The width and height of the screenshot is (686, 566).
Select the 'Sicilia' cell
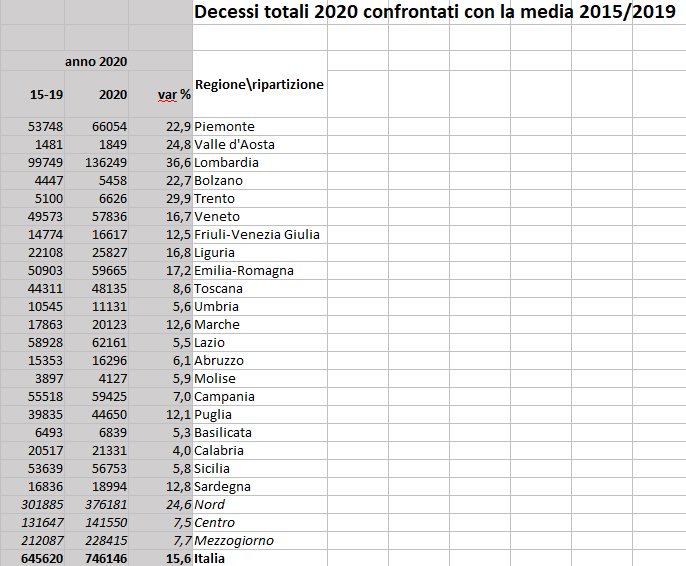click(260, 468)
